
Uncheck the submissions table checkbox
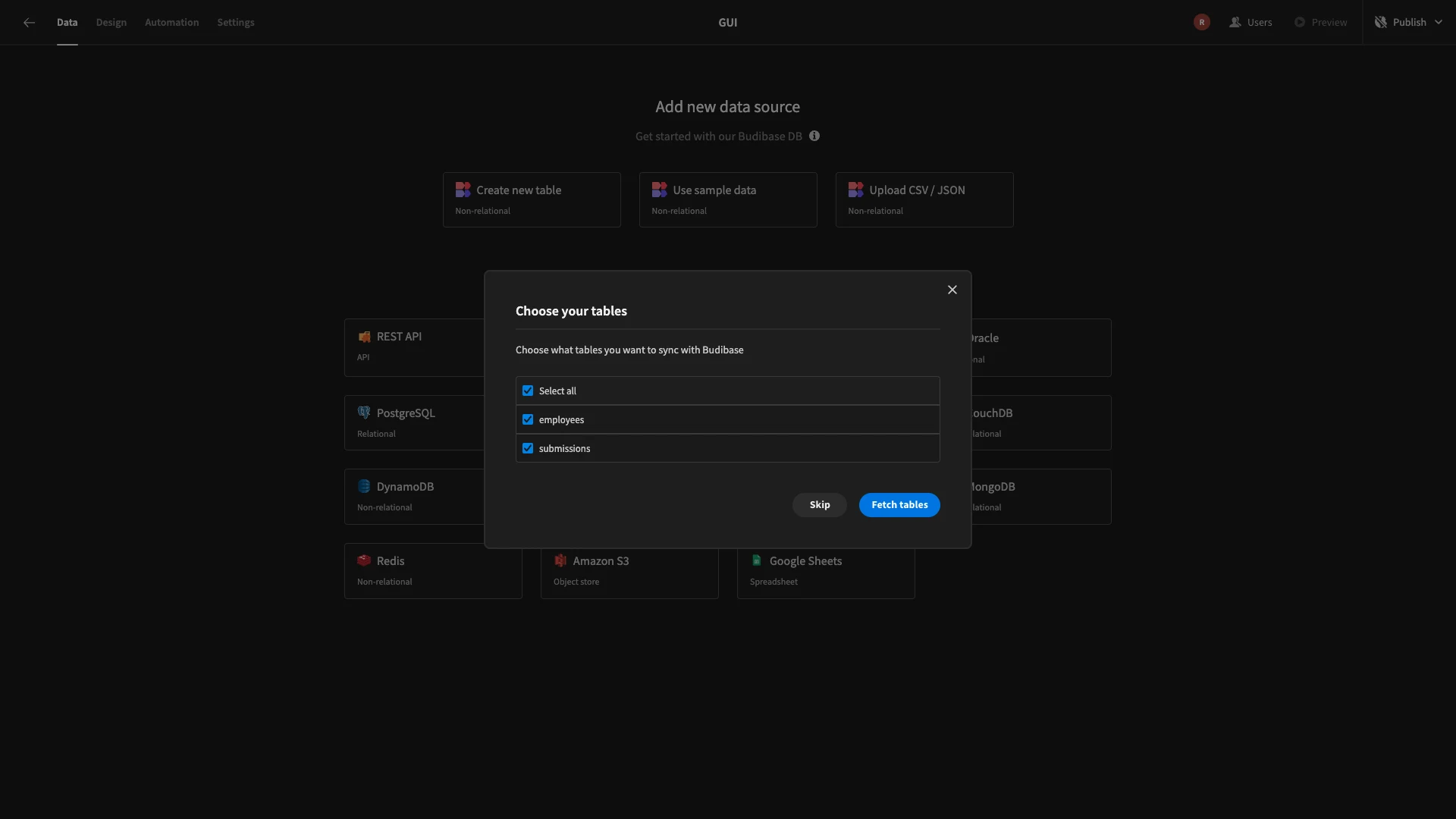click(528, 449)
